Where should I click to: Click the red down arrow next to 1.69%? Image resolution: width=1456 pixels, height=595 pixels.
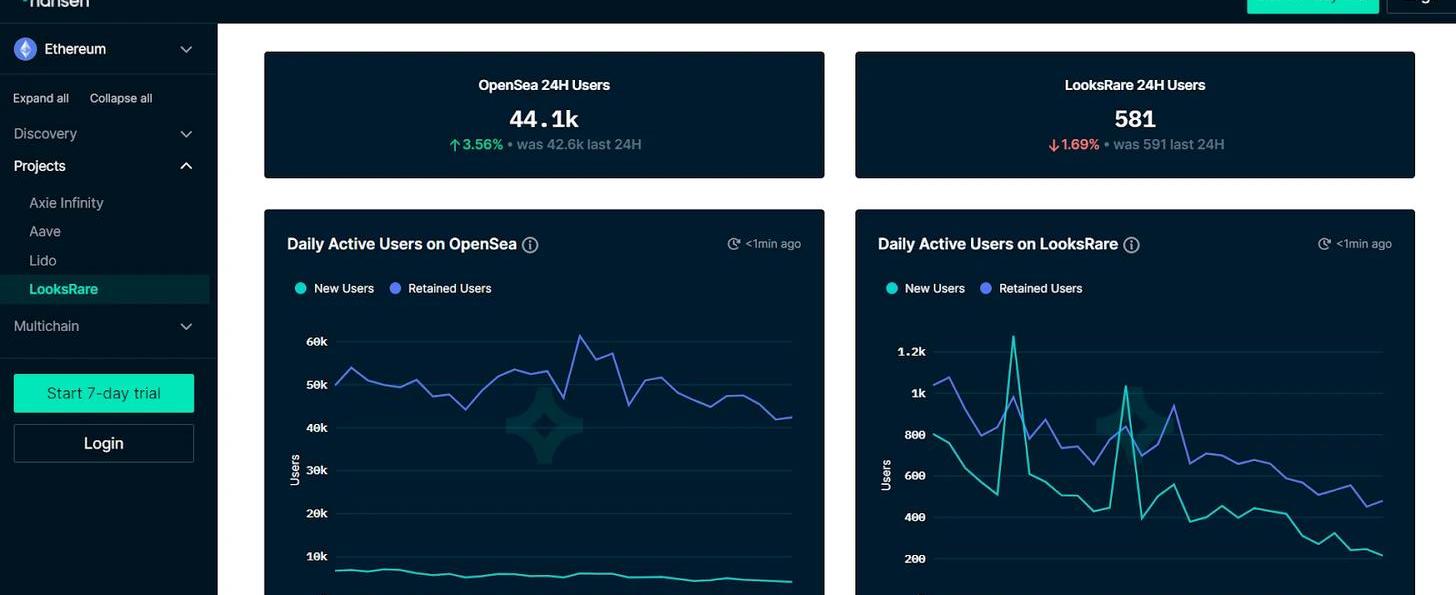click(x=1053, y=145)
